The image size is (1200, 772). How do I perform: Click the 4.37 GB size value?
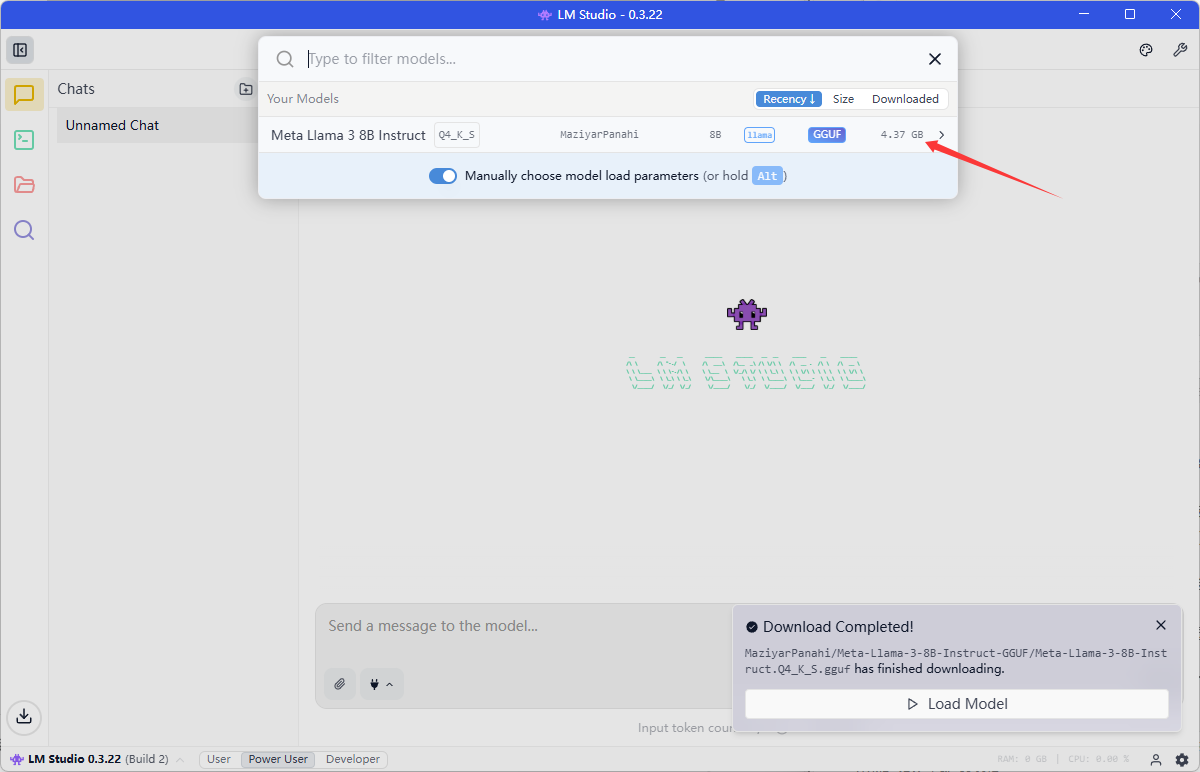[902, 135]
